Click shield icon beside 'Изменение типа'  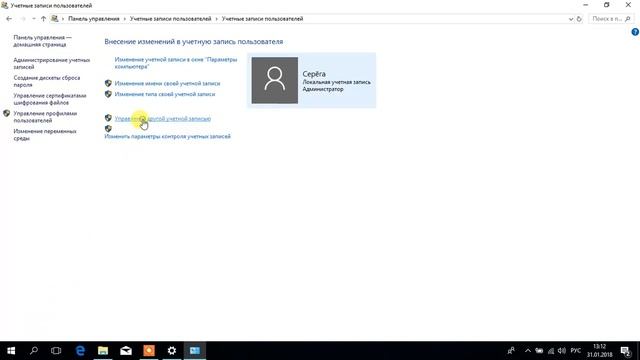pyautogui.click(x=108, y=94)
